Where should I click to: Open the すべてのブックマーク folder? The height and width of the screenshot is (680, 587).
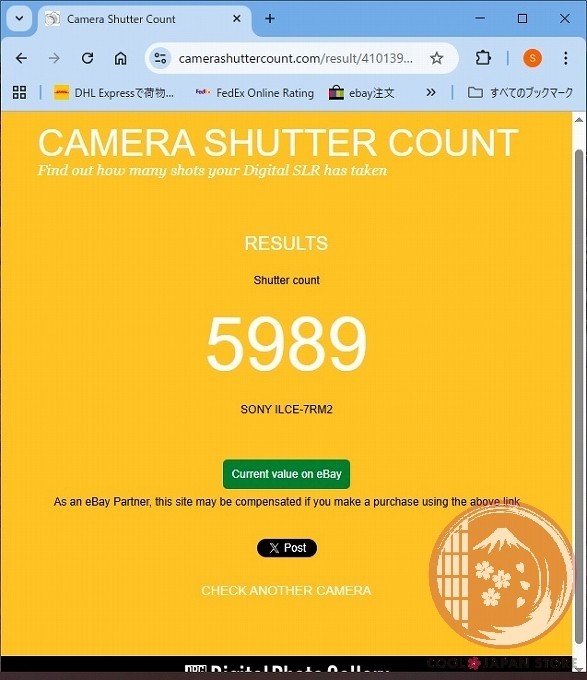coord(520,92)
